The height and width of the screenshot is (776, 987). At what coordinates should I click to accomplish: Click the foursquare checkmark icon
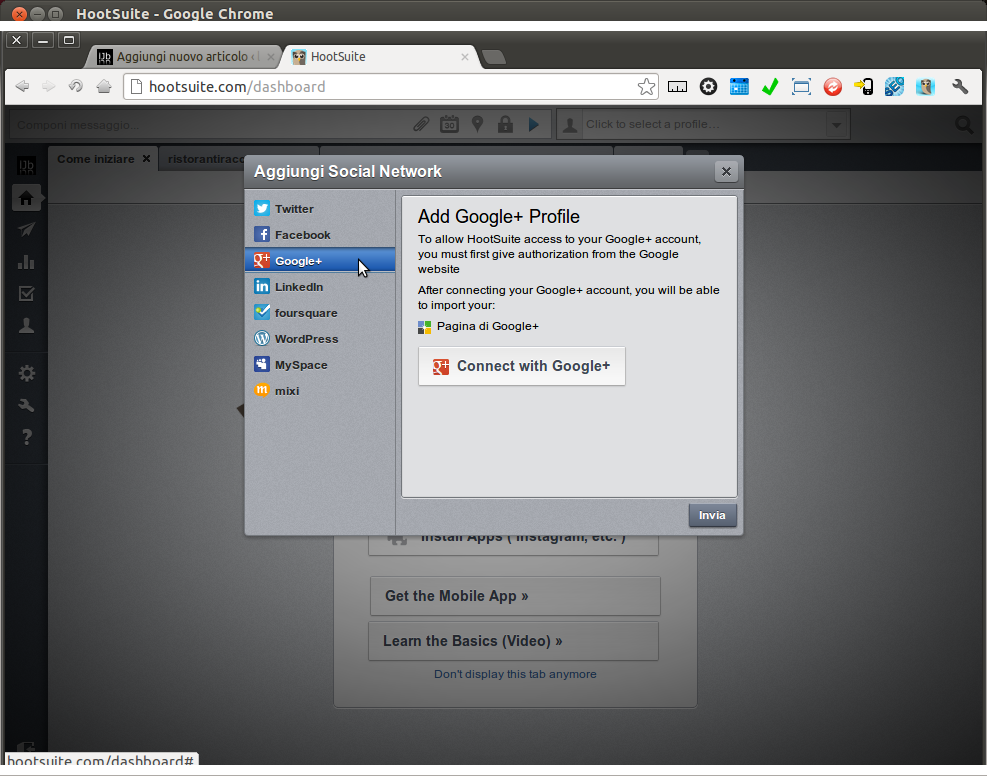click(x=262, y=312)
